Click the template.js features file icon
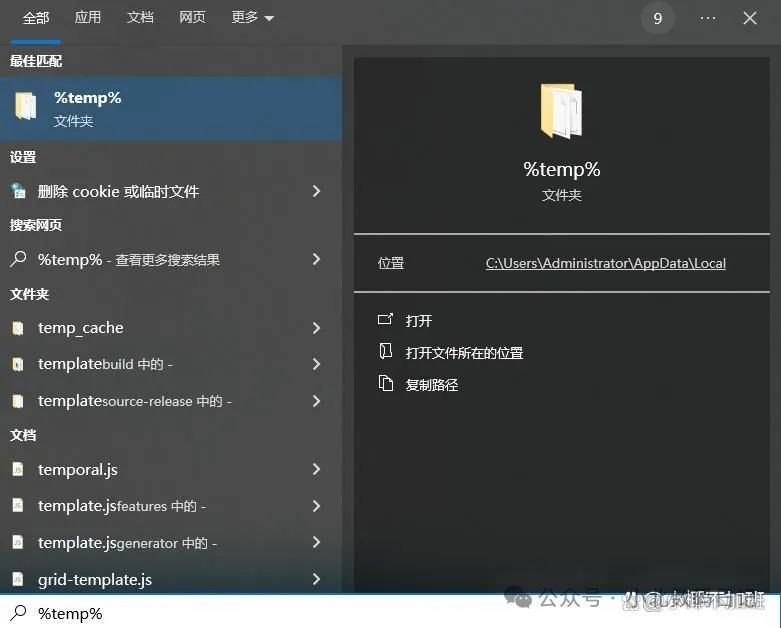This screenshot has width=781, height=628. [x=18, y=506]
